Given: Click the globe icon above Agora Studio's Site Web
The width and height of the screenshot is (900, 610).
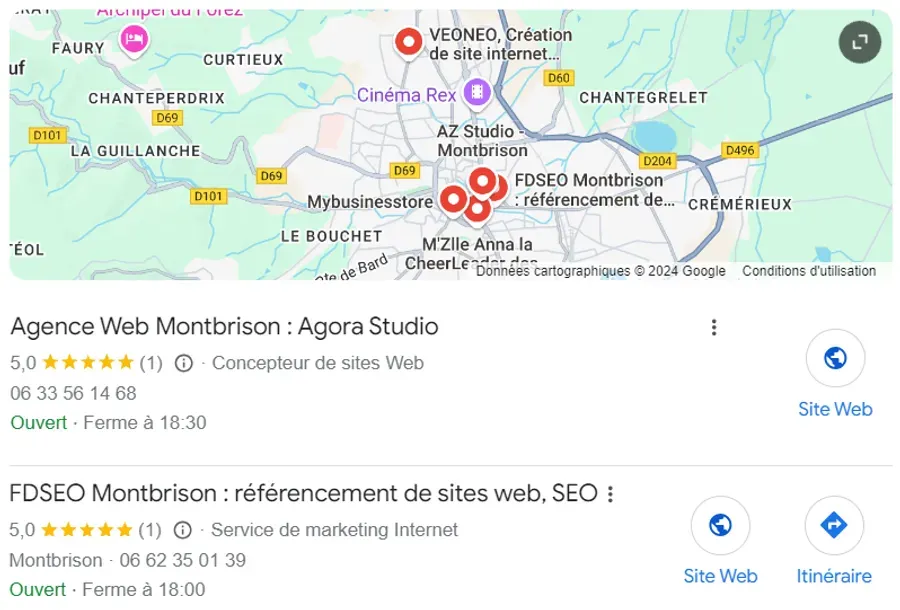Looking at the screenshot, I should click(836, 357).
